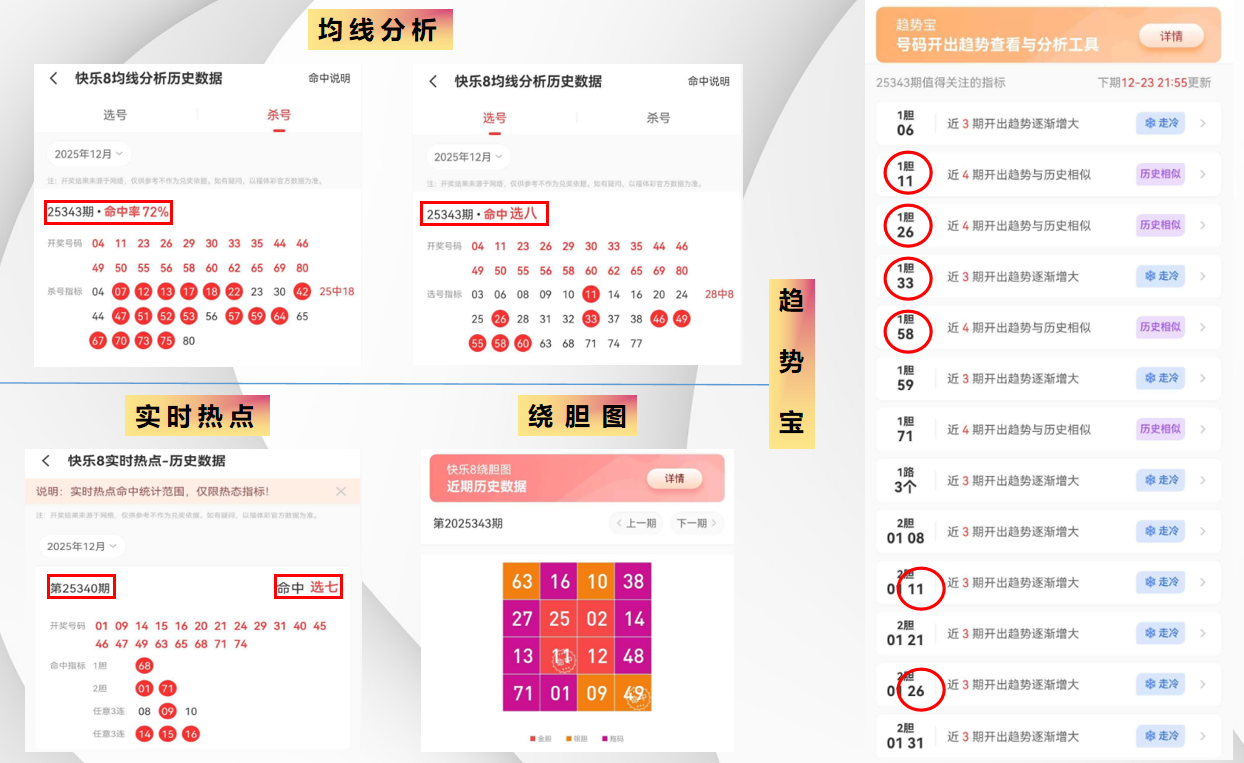
Task: Tap back arrow beside 杀号 panel title
Action: point(53,78)
